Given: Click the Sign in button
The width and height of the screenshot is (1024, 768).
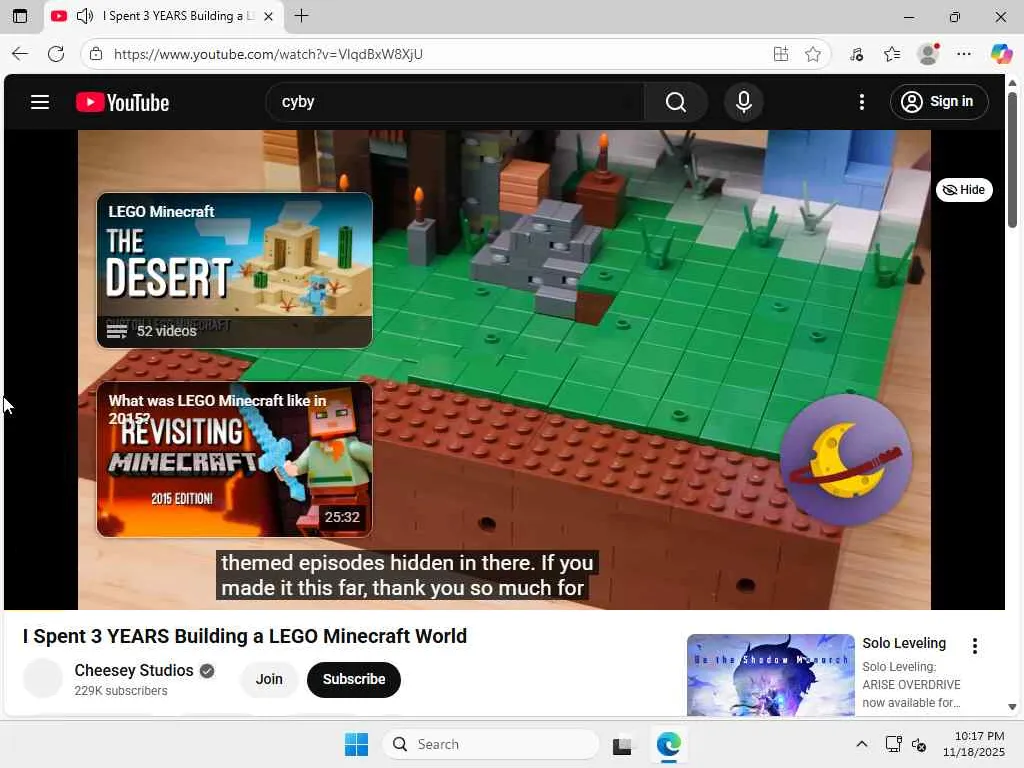Looking at the screenshot, I should tap(938, 102).
